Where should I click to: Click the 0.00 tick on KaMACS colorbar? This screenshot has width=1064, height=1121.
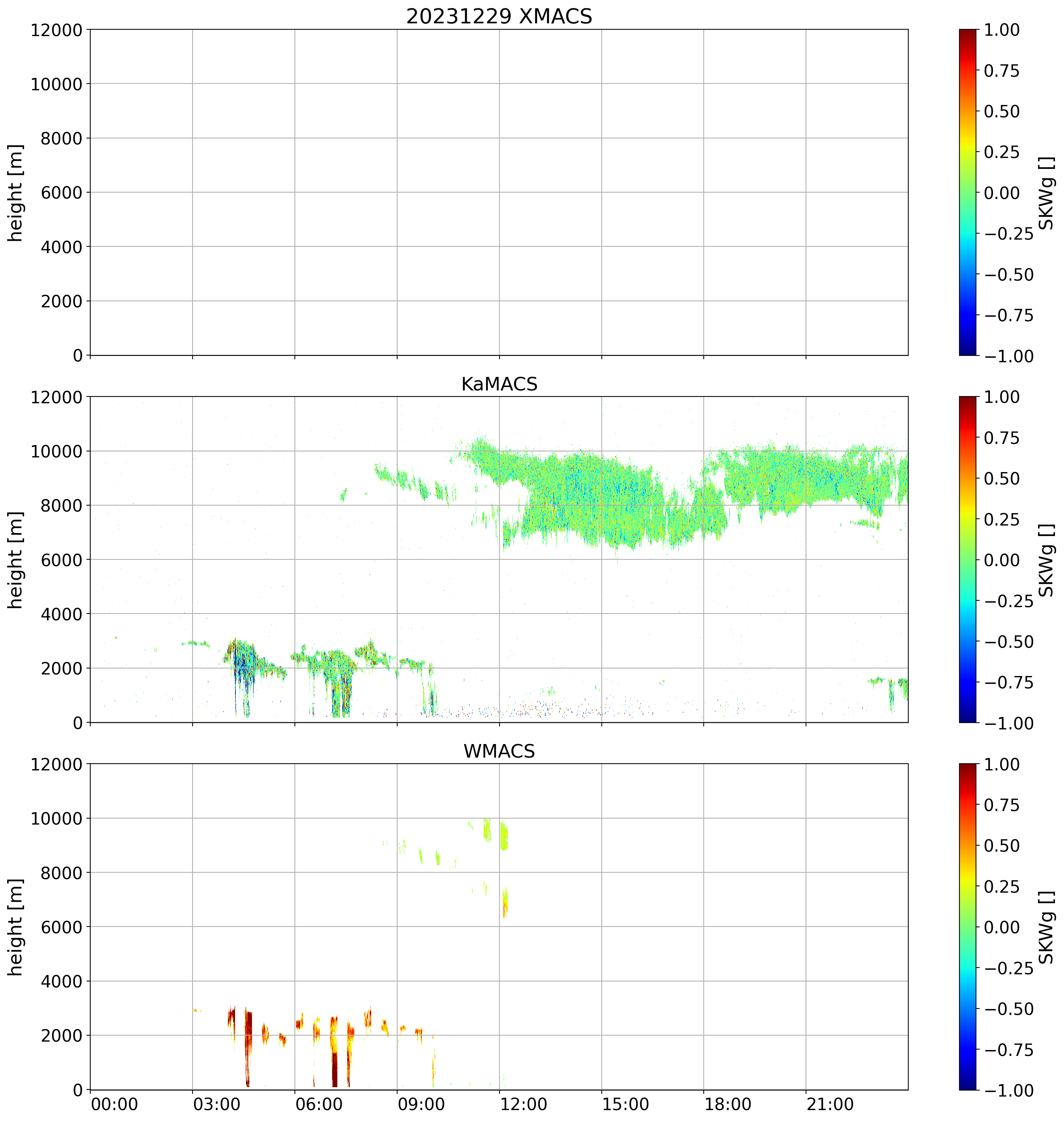click(x=1002, y=560)
